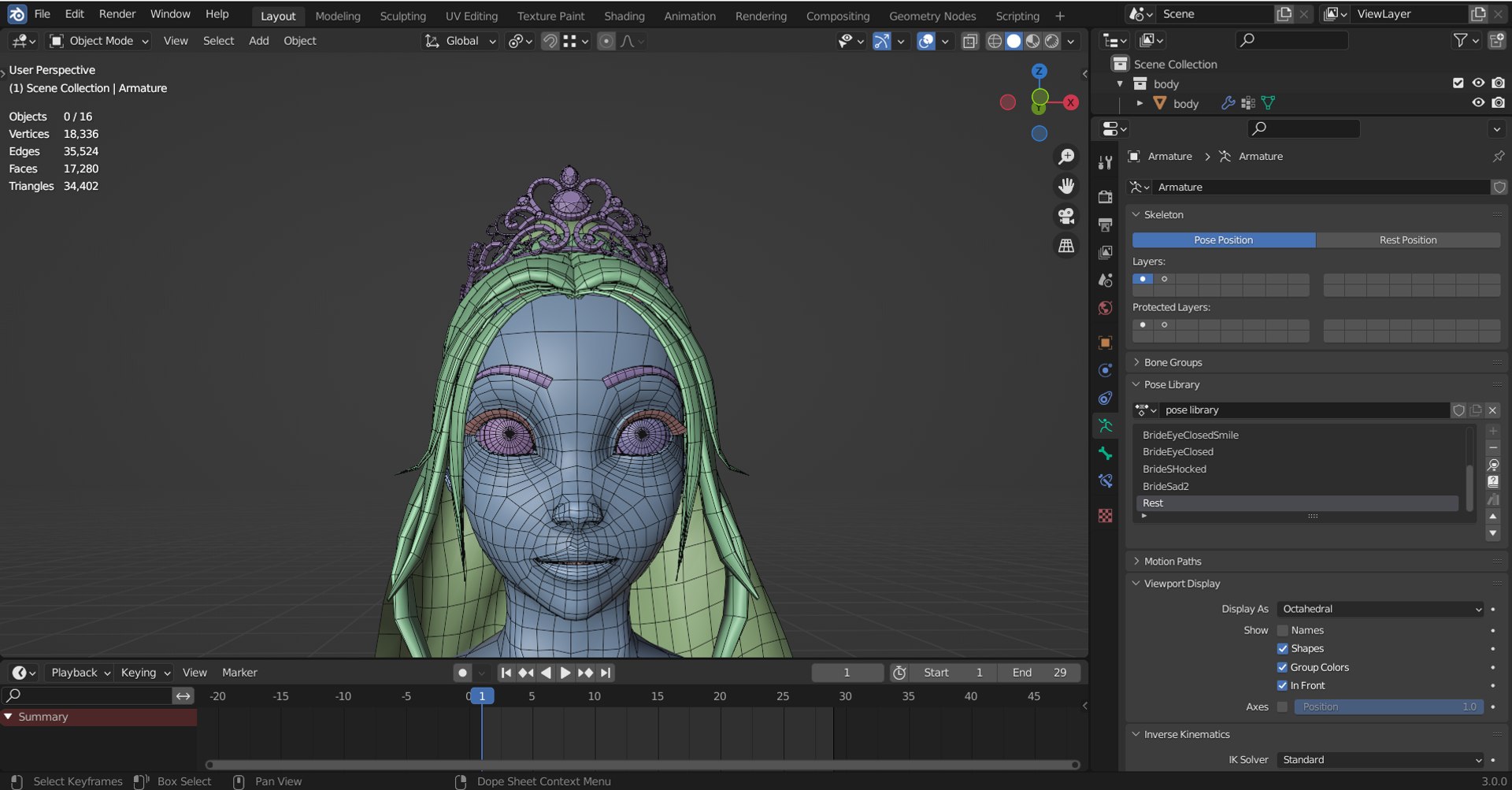Uncheck body collection exclude checkbox

(1458, 83)
